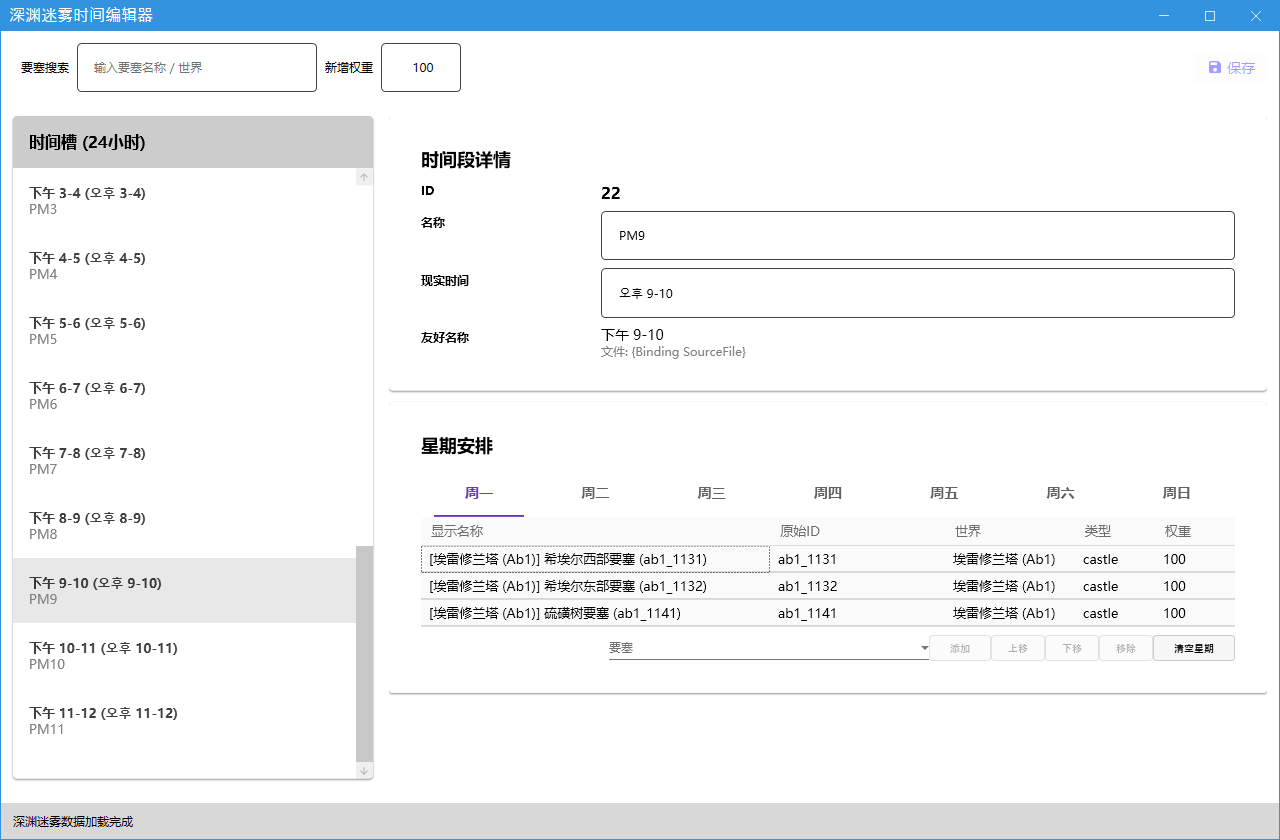
Task: Select the 下午 11-12 time slot
Action: 184,721
